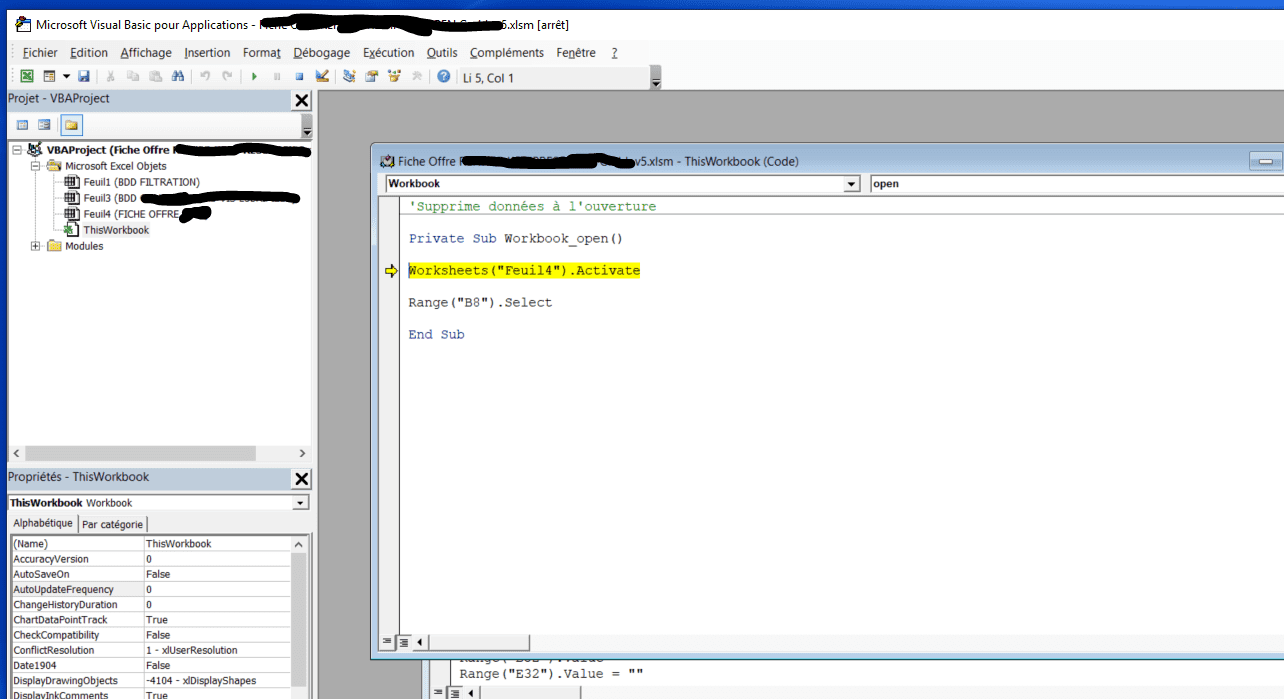Image resolution: width=1284 pixels, height=699 pixels.
Task: Open the Edition menu
Action: 89,53
